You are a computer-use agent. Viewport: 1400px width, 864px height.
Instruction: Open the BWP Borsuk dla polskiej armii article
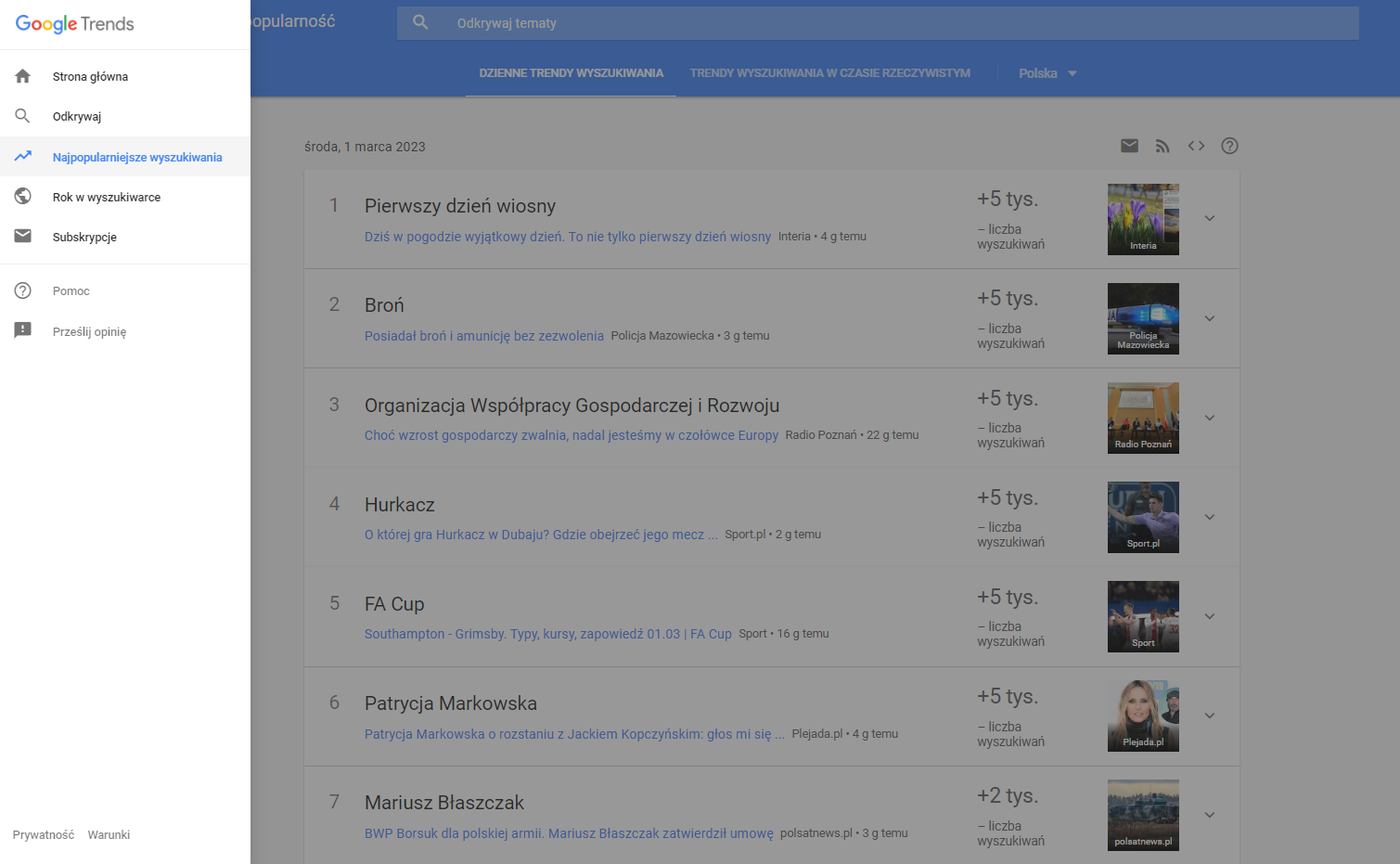click(569, 833)
